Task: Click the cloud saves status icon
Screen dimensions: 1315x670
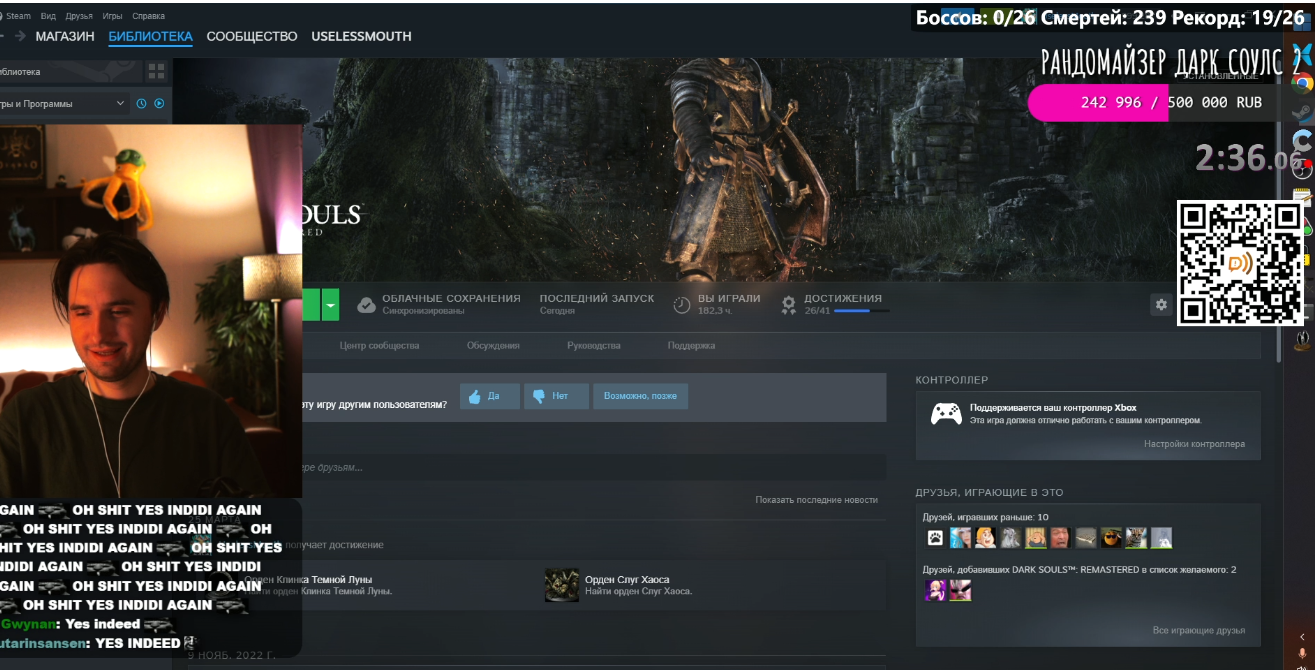Action: click(367, 304)
